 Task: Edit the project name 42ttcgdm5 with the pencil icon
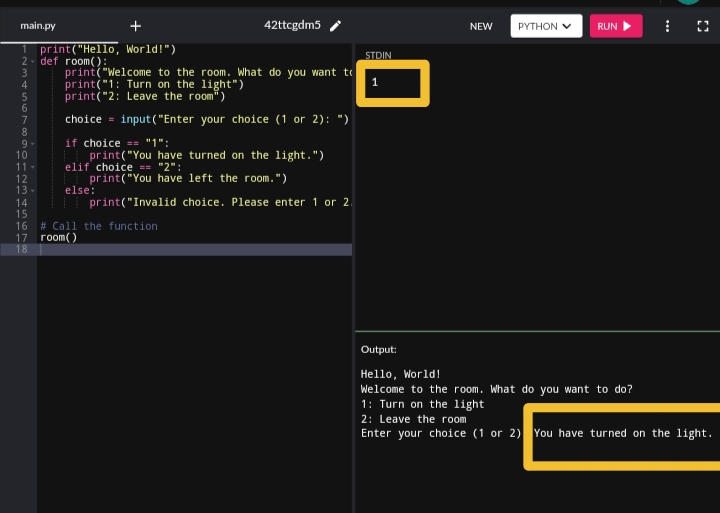click(336, 26)
